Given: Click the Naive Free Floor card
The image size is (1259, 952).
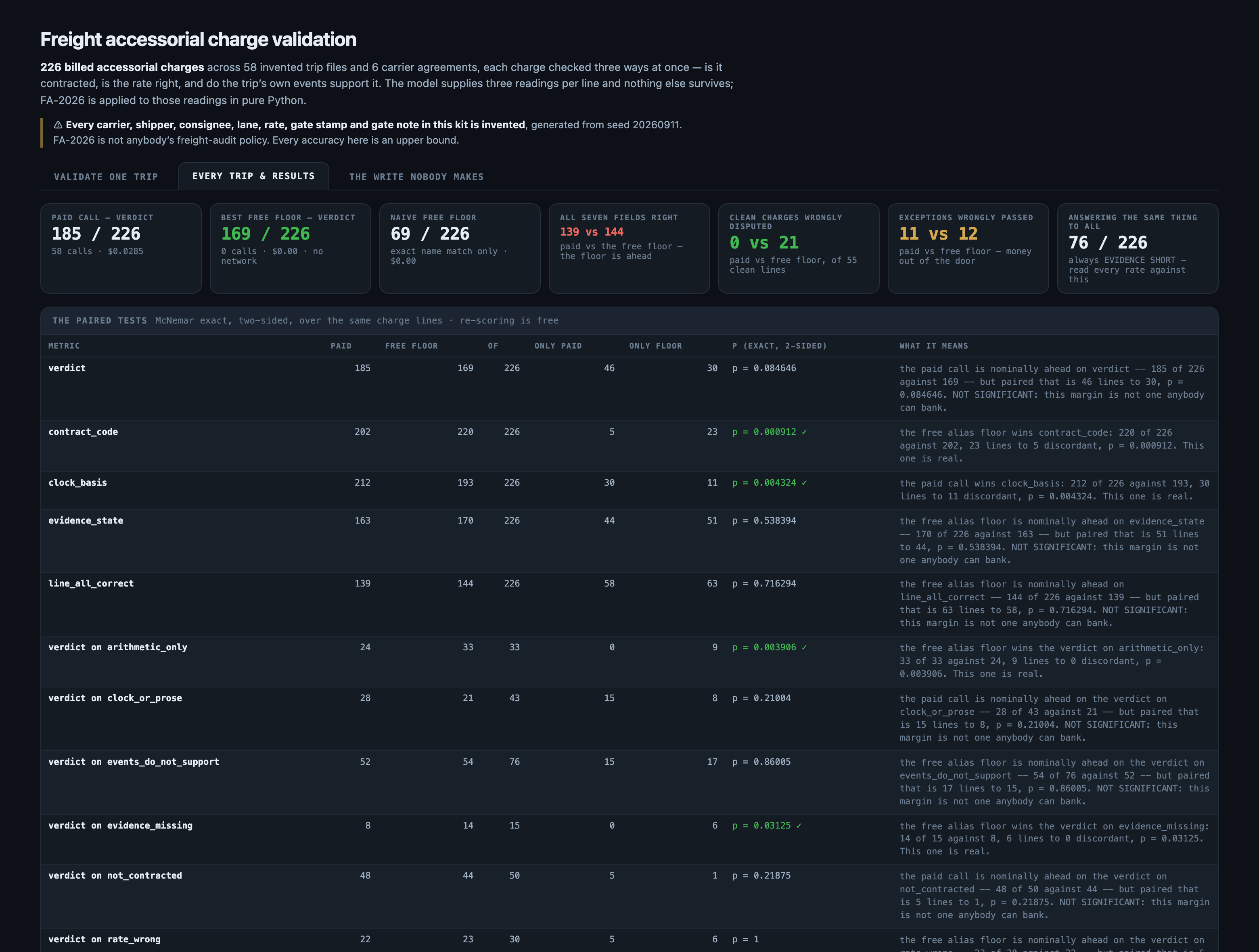Looking at the screenshot, I should [x=460, y=248].
